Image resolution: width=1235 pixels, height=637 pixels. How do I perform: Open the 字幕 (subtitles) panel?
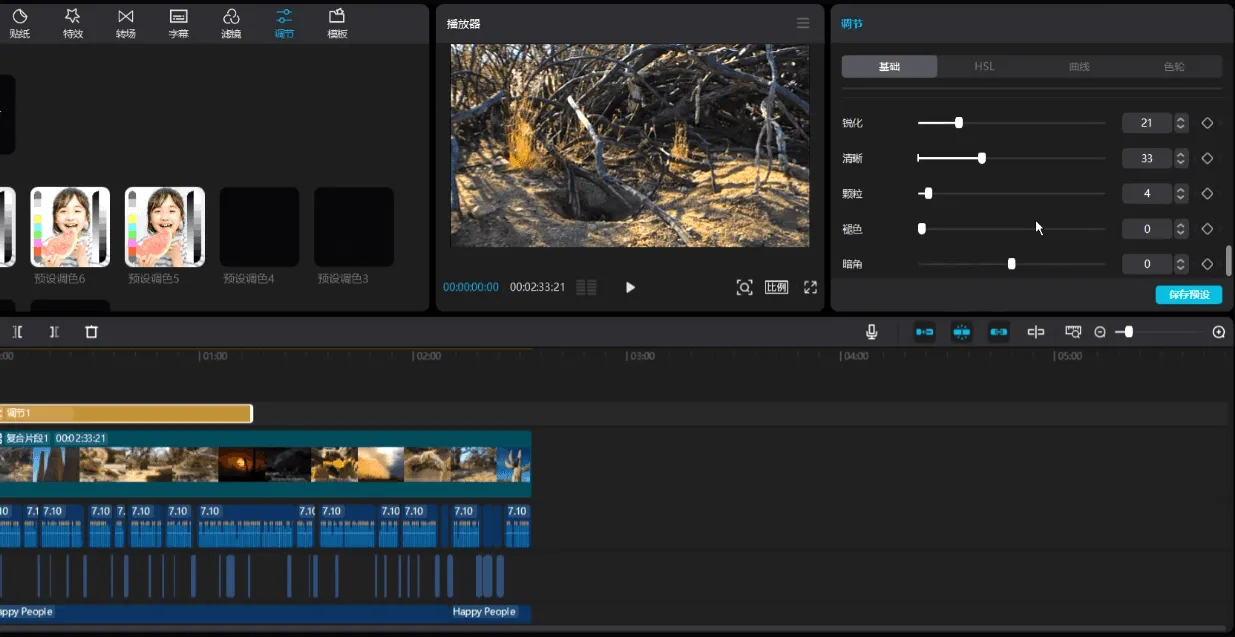pos(178,23)
